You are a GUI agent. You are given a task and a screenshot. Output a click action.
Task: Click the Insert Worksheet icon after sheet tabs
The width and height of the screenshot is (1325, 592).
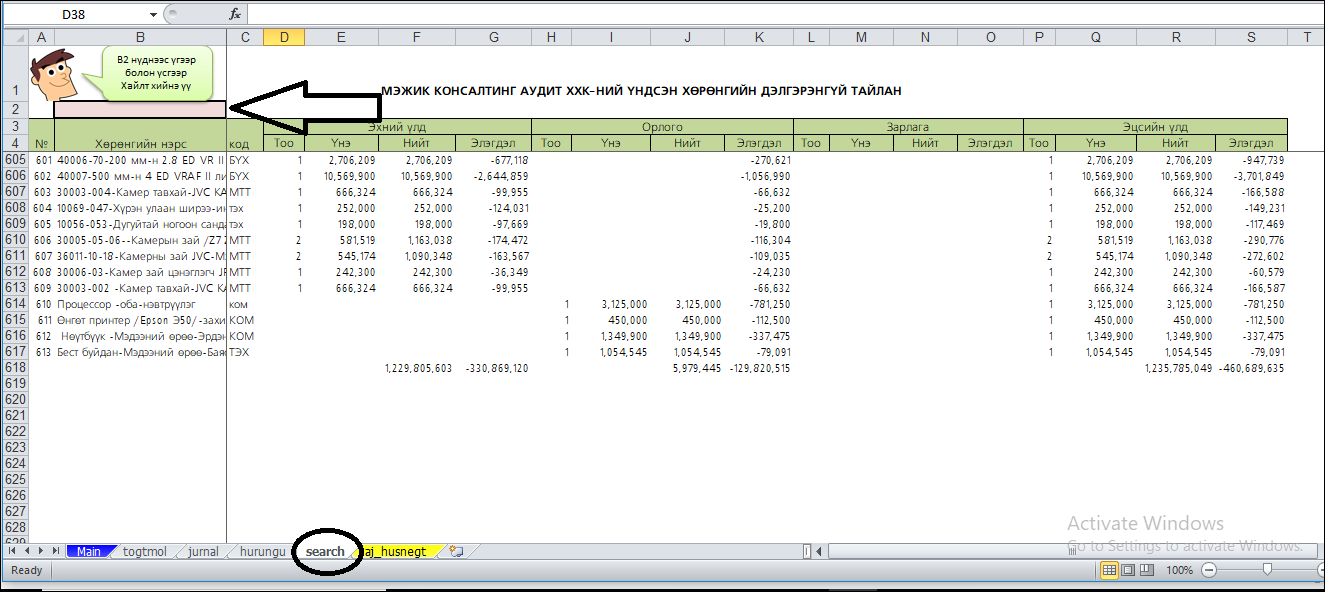coord(457,551)
